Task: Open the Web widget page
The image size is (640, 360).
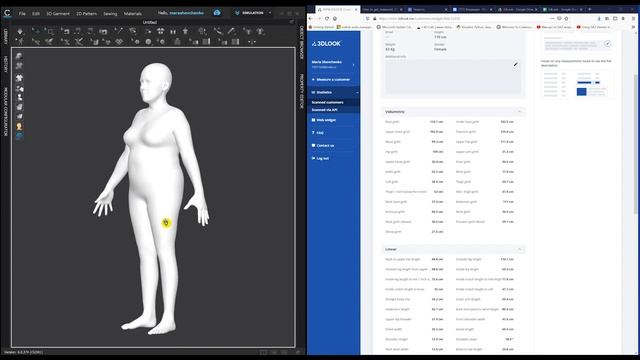Action: tap(324, 120)
